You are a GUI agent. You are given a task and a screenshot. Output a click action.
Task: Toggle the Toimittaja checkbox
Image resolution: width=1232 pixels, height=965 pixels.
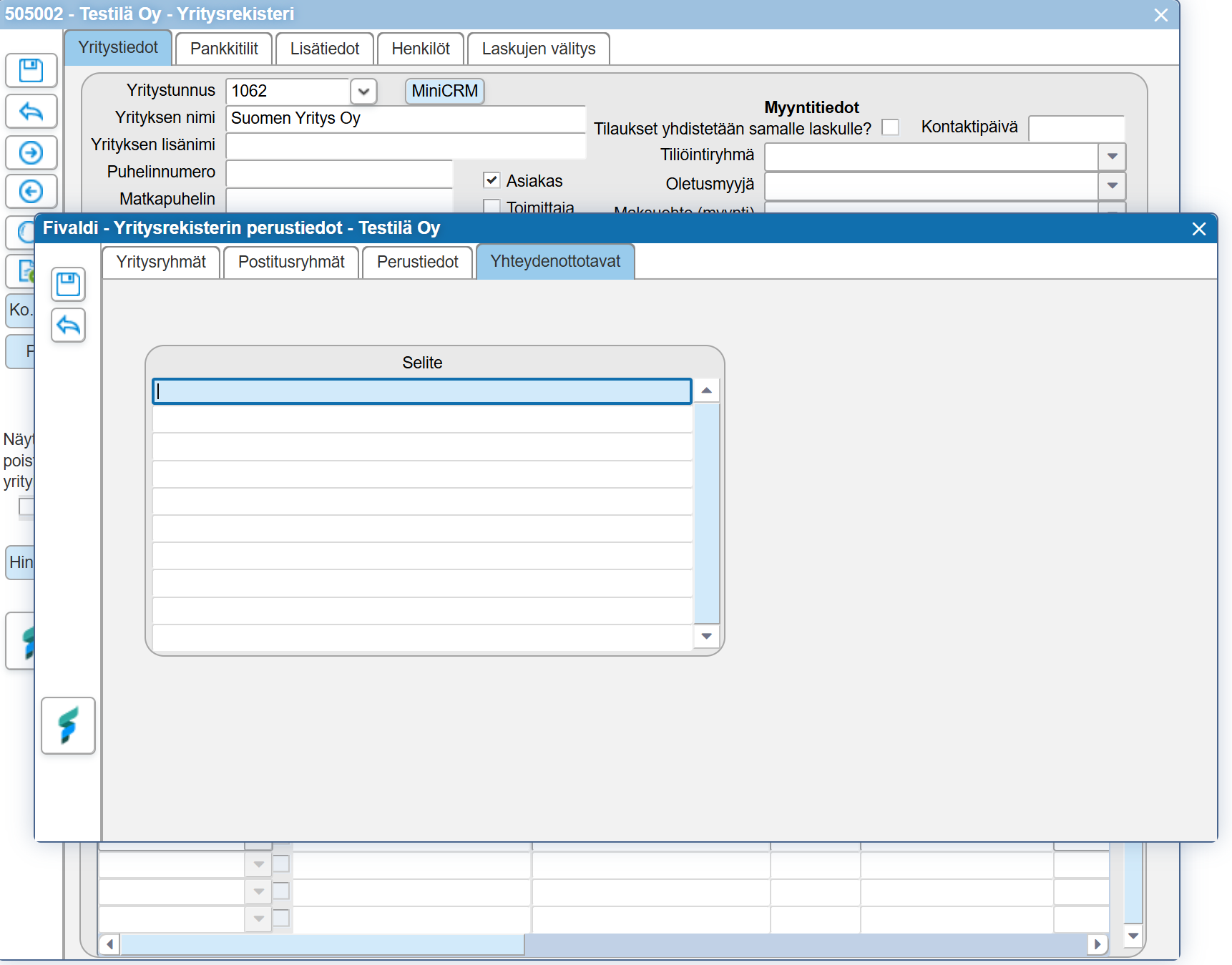click(x=492, y=206)
